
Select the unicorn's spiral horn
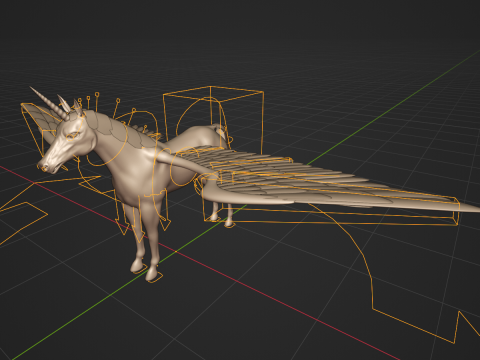pyautogui.click(x=49, y=103)
